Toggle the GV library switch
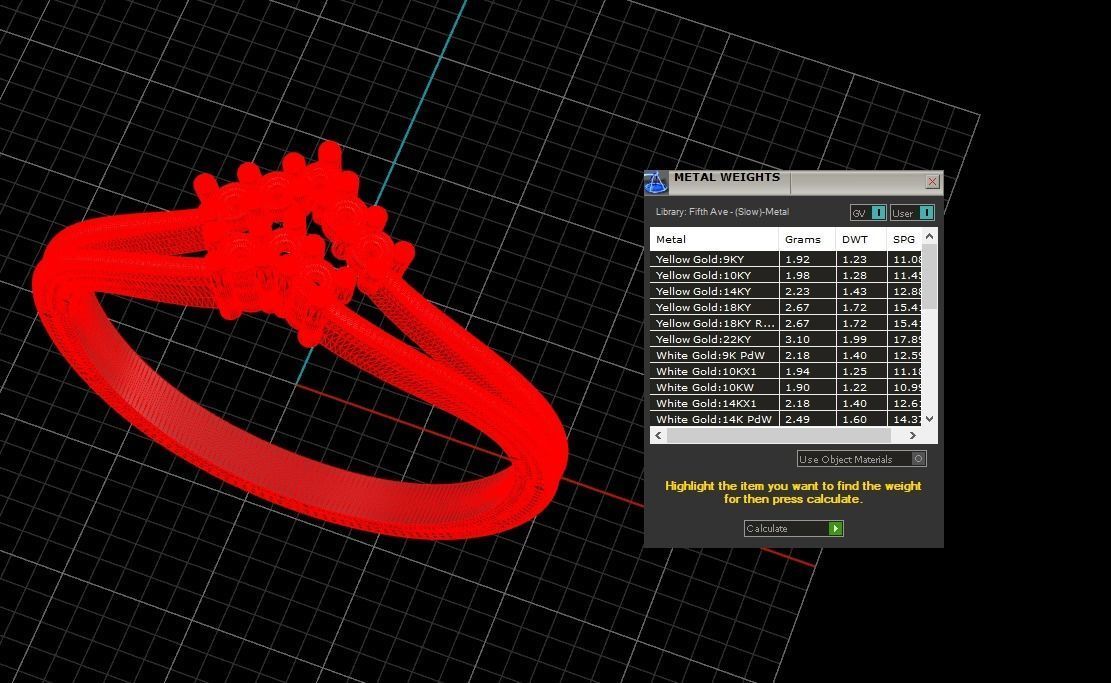Screen dimensions: 1111x683 pyautogui.click(x=868, y=213)
